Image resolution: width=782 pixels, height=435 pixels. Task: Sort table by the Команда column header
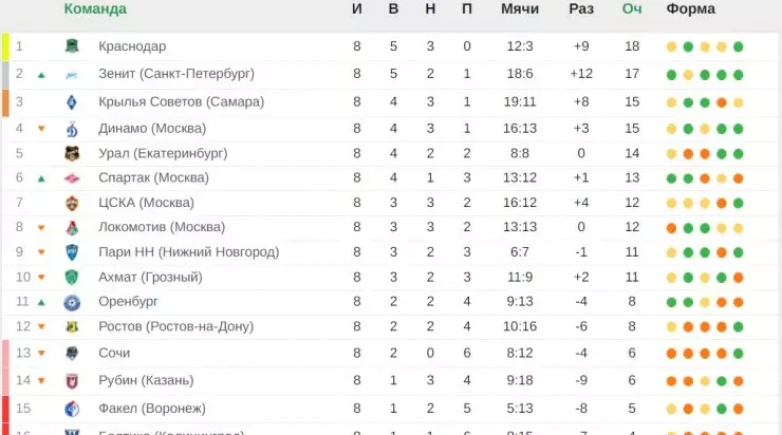(x=95, y=9)
